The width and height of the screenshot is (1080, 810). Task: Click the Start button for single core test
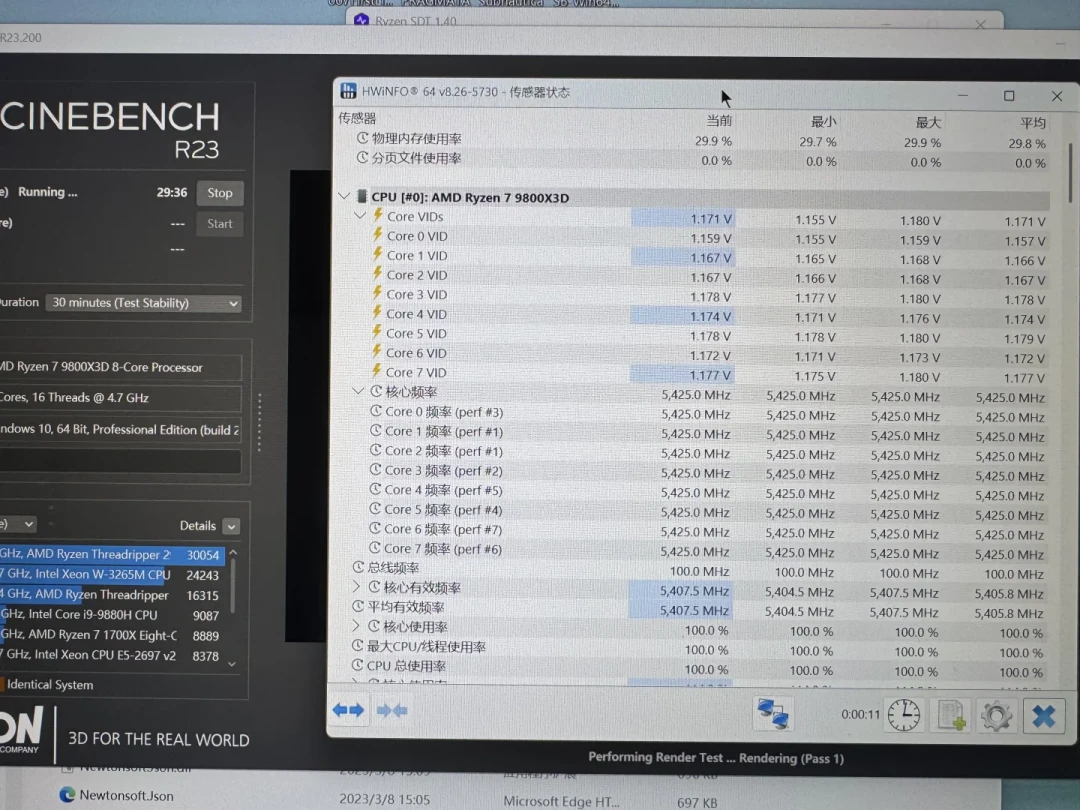(220, 224)
